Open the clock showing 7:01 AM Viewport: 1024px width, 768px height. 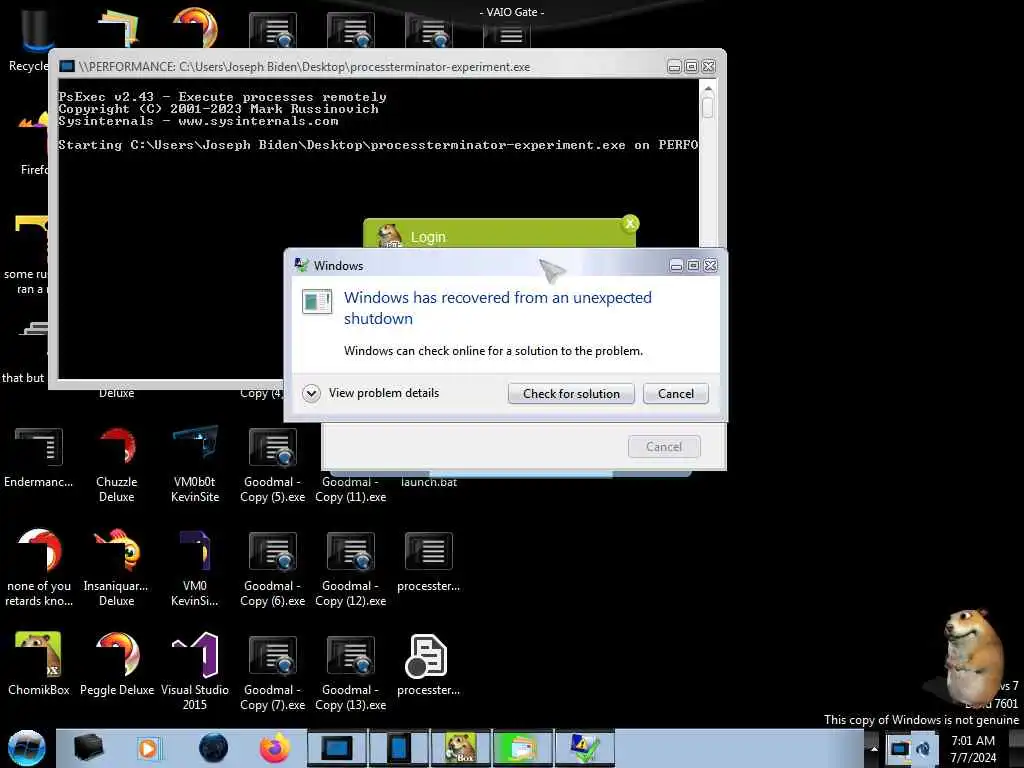tap(973, 749)
